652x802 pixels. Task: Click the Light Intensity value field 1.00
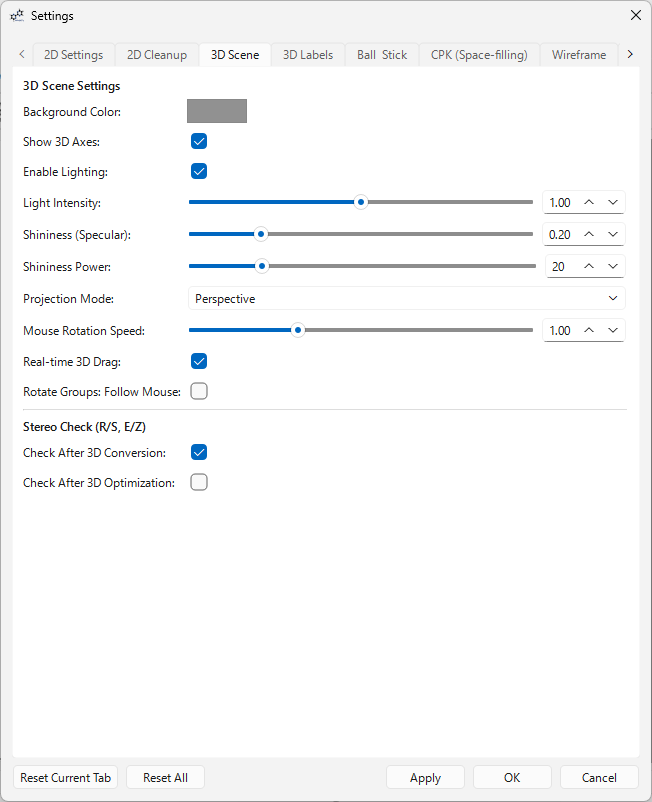tap(560, 203)
